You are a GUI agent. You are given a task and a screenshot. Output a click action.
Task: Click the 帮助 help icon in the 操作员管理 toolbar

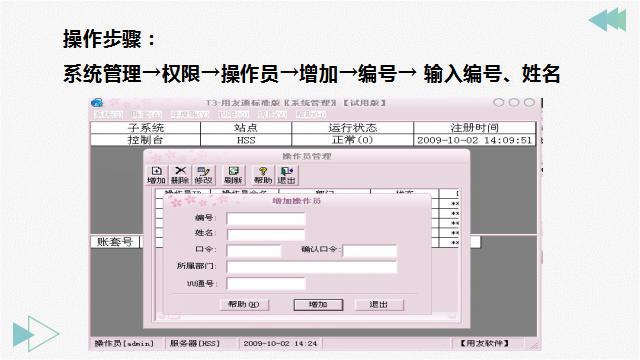(x=262, y=175)
